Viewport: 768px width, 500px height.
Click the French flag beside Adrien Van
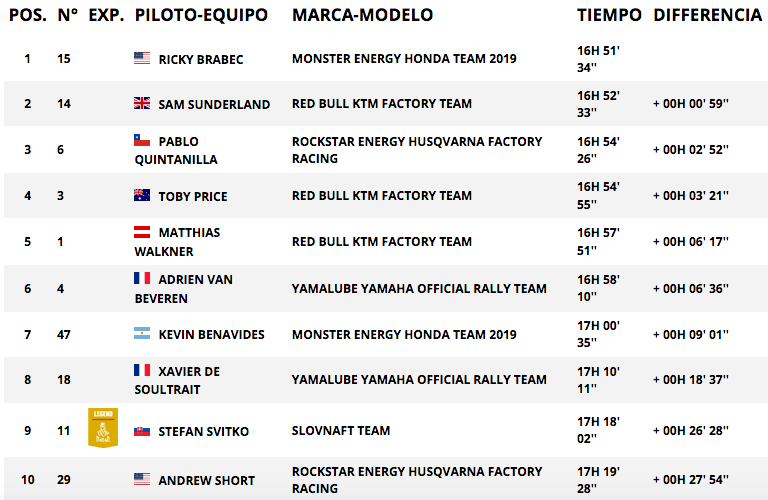coord(142,278)
